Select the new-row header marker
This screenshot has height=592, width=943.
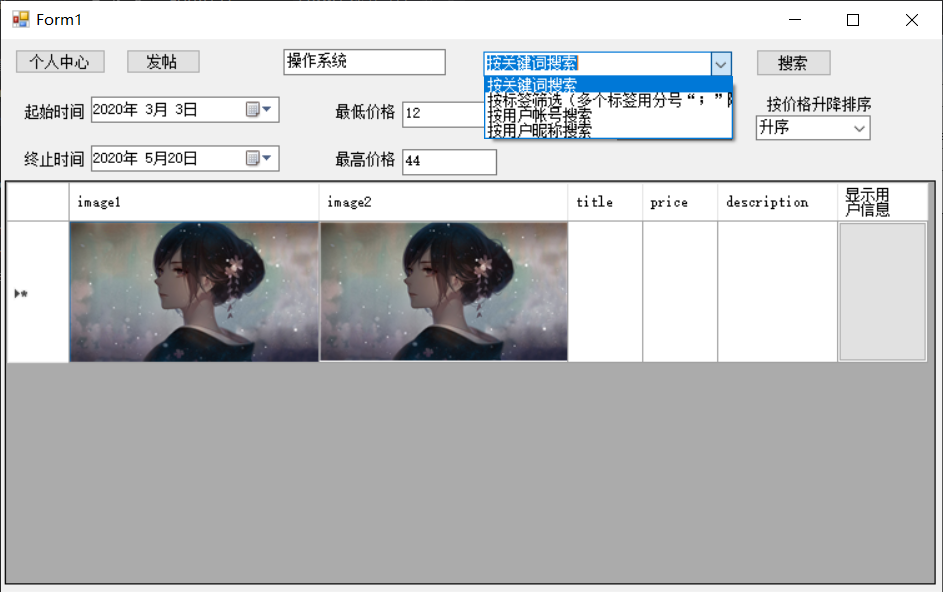[x=37, y=292]
